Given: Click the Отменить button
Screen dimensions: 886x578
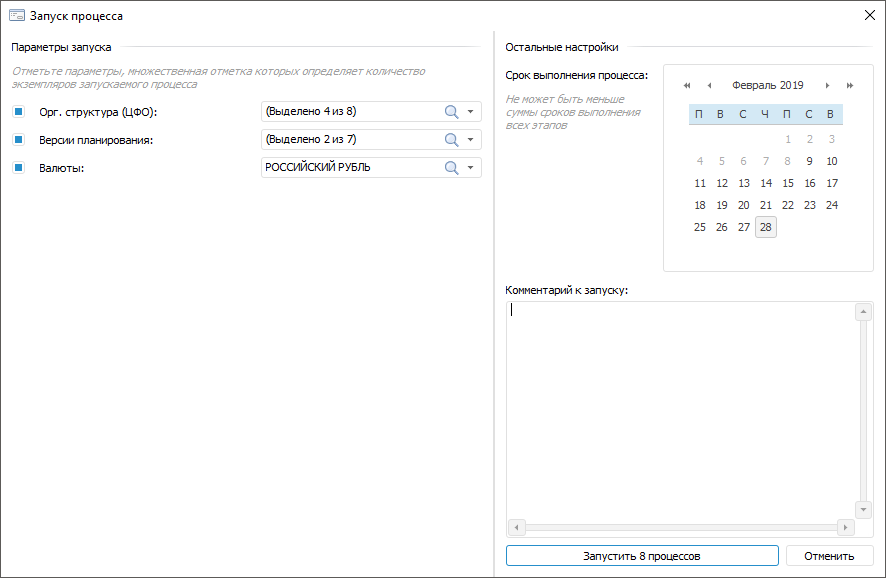Looking at the screenshot, I should point(829,556).
